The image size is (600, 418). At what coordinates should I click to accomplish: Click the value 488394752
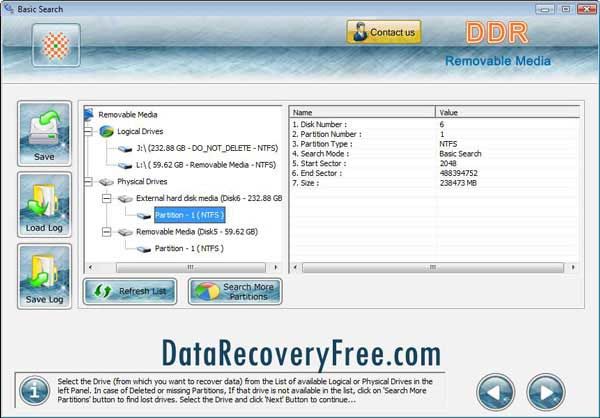(x=458, y=173)
